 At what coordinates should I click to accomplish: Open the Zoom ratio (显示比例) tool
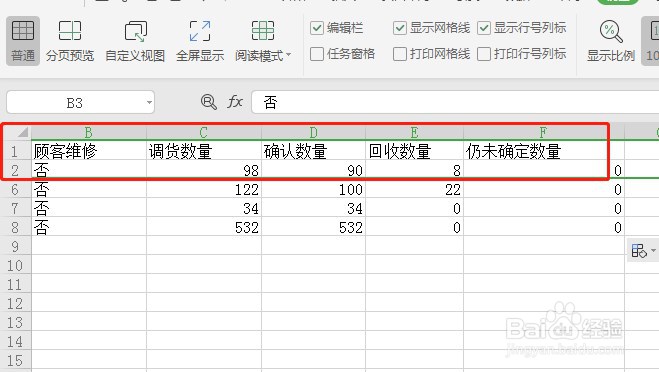[x=610, y=41]
